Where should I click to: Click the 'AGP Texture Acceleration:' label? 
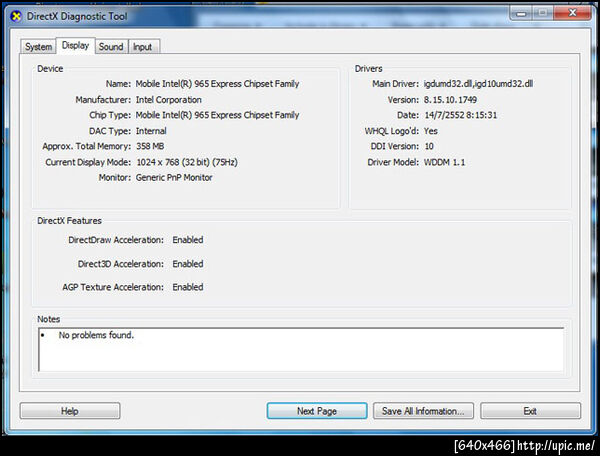(113, 287)
